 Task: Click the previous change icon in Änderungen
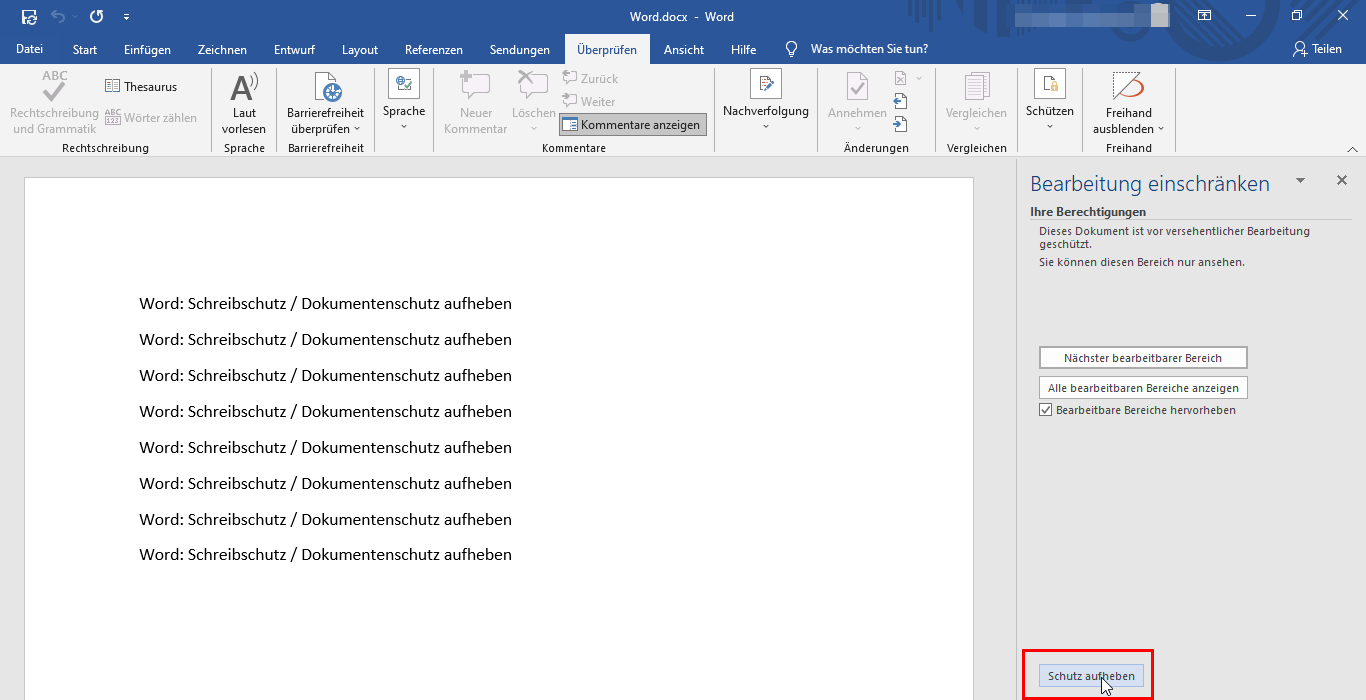(x=901, y=101)
